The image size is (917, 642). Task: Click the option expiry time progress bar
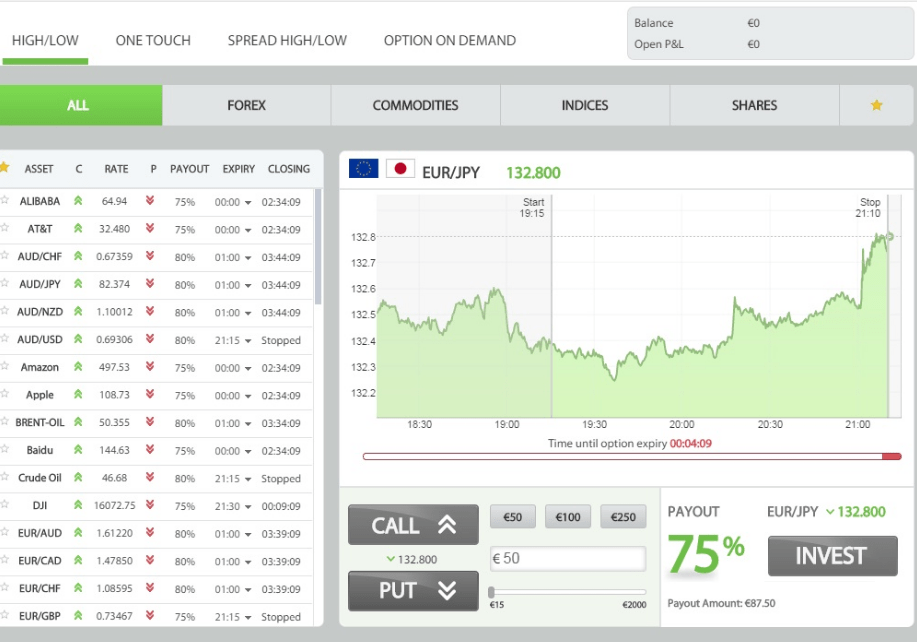(632, 456)
